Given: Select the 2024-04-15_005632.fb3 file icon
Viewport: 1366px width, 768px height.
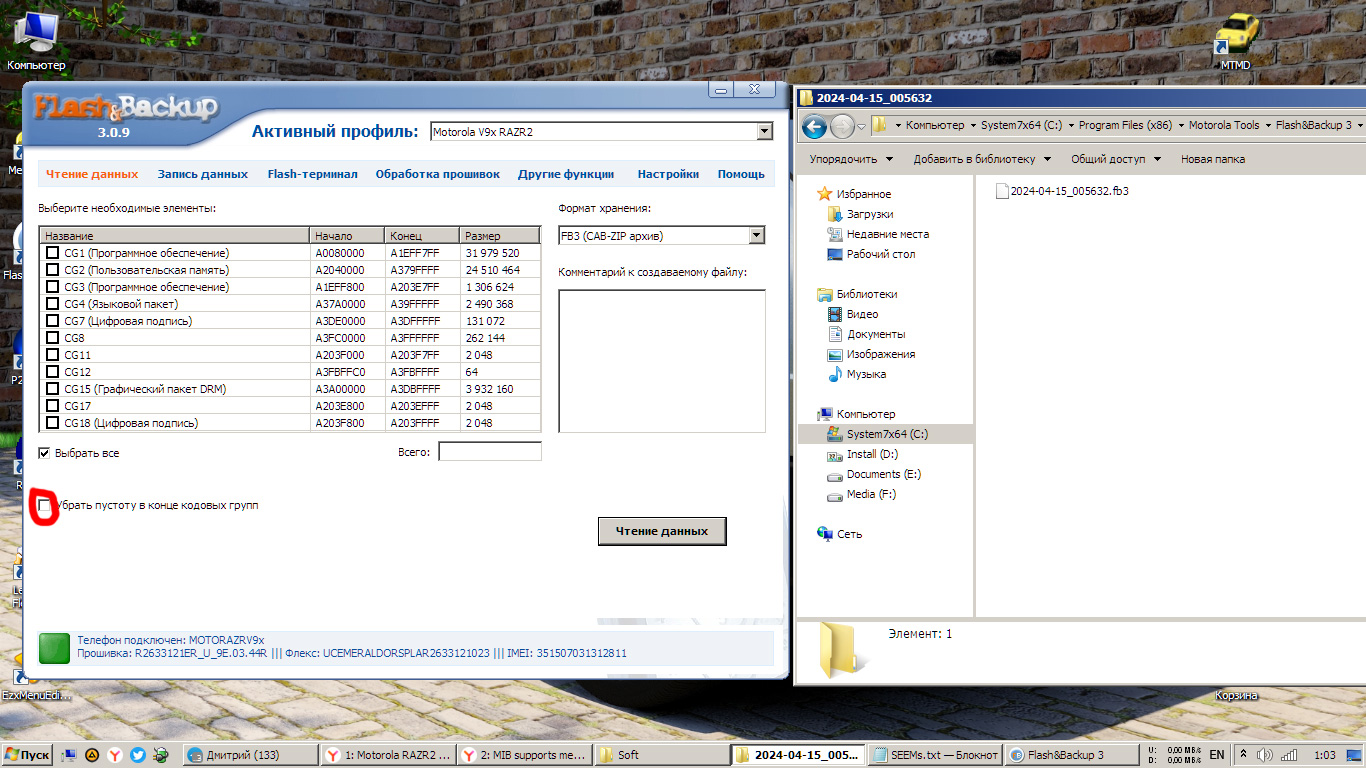Looking at the screenshot, I should click(x=1002, y=190).
